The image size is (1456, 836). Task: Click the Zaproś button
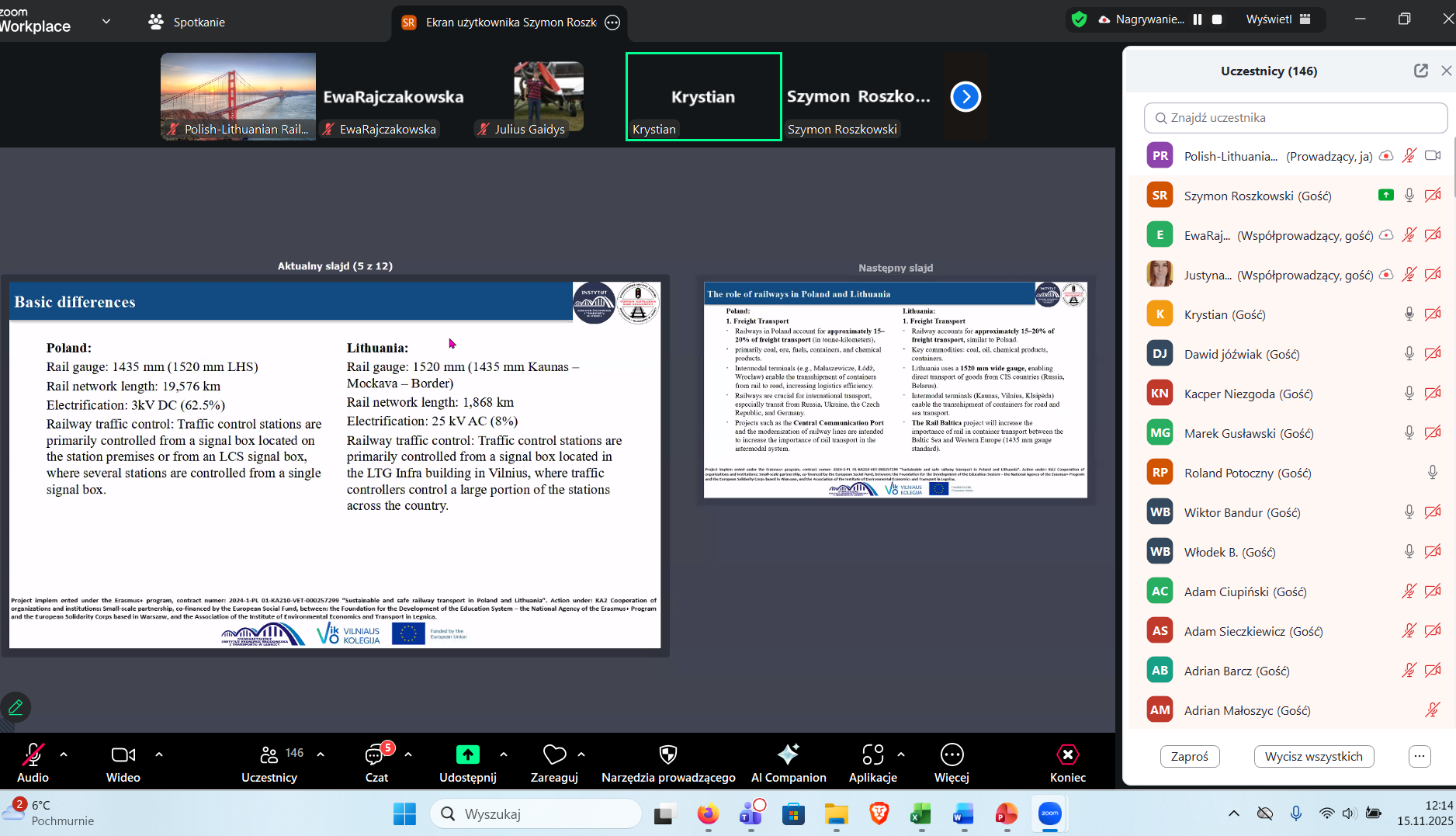pos(1189,756)
